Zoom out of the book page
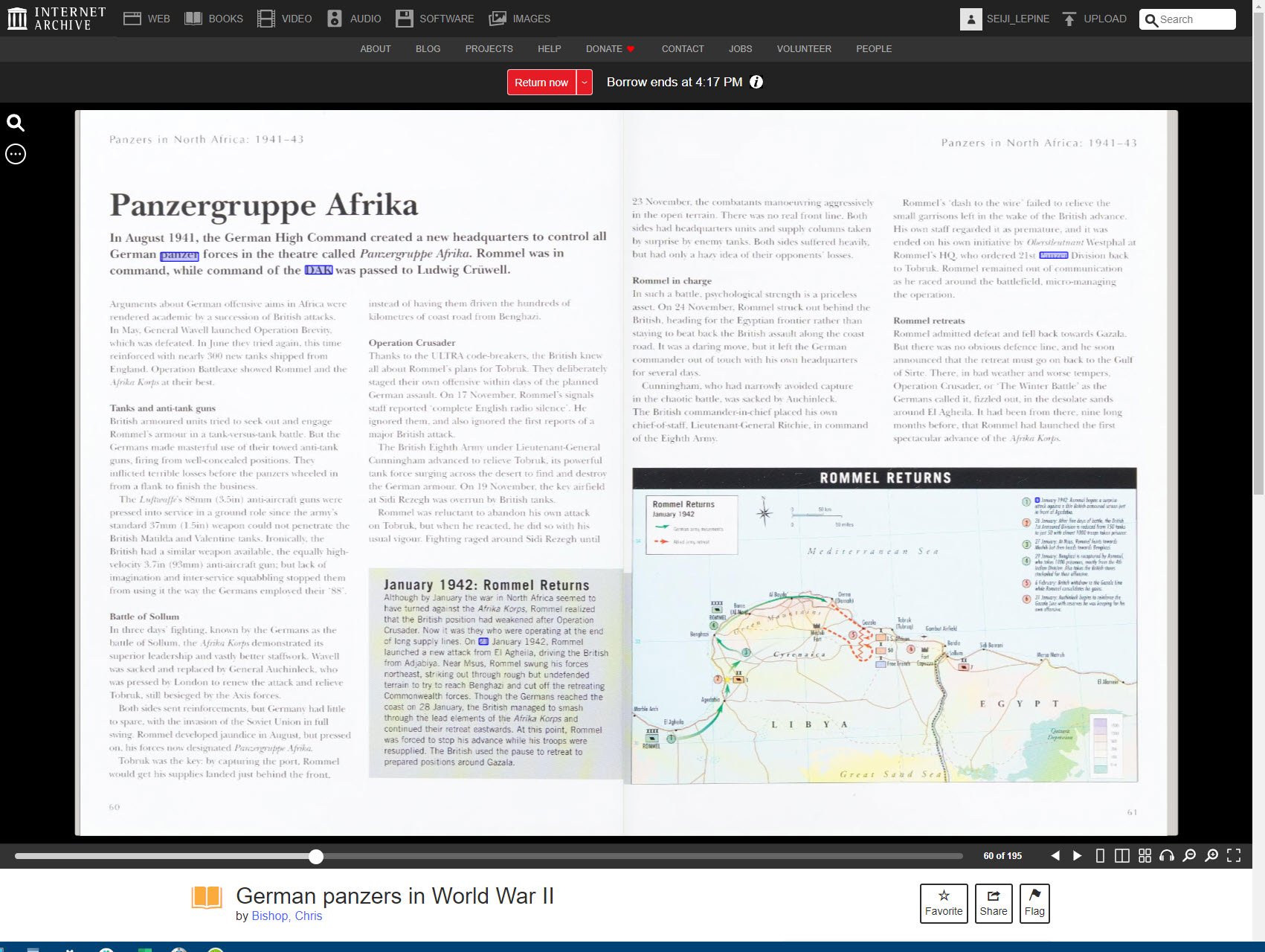The height and width of the screenshot is (952, 1265). pos(1189,856)
